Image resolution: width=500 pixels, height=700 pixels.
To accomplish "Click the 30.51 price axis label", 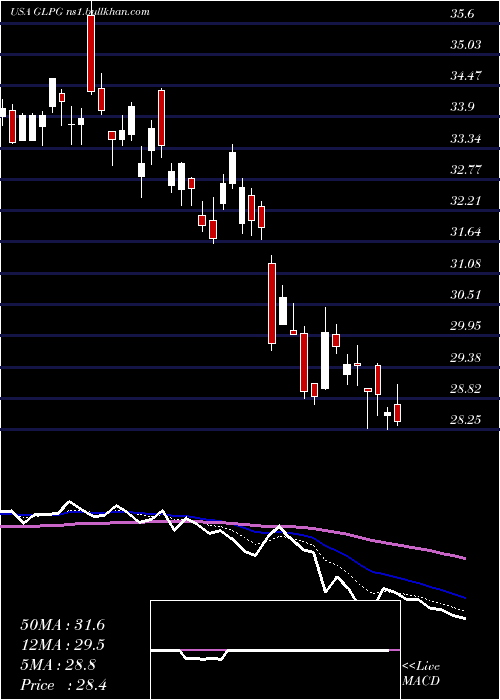I will [467, 295].
